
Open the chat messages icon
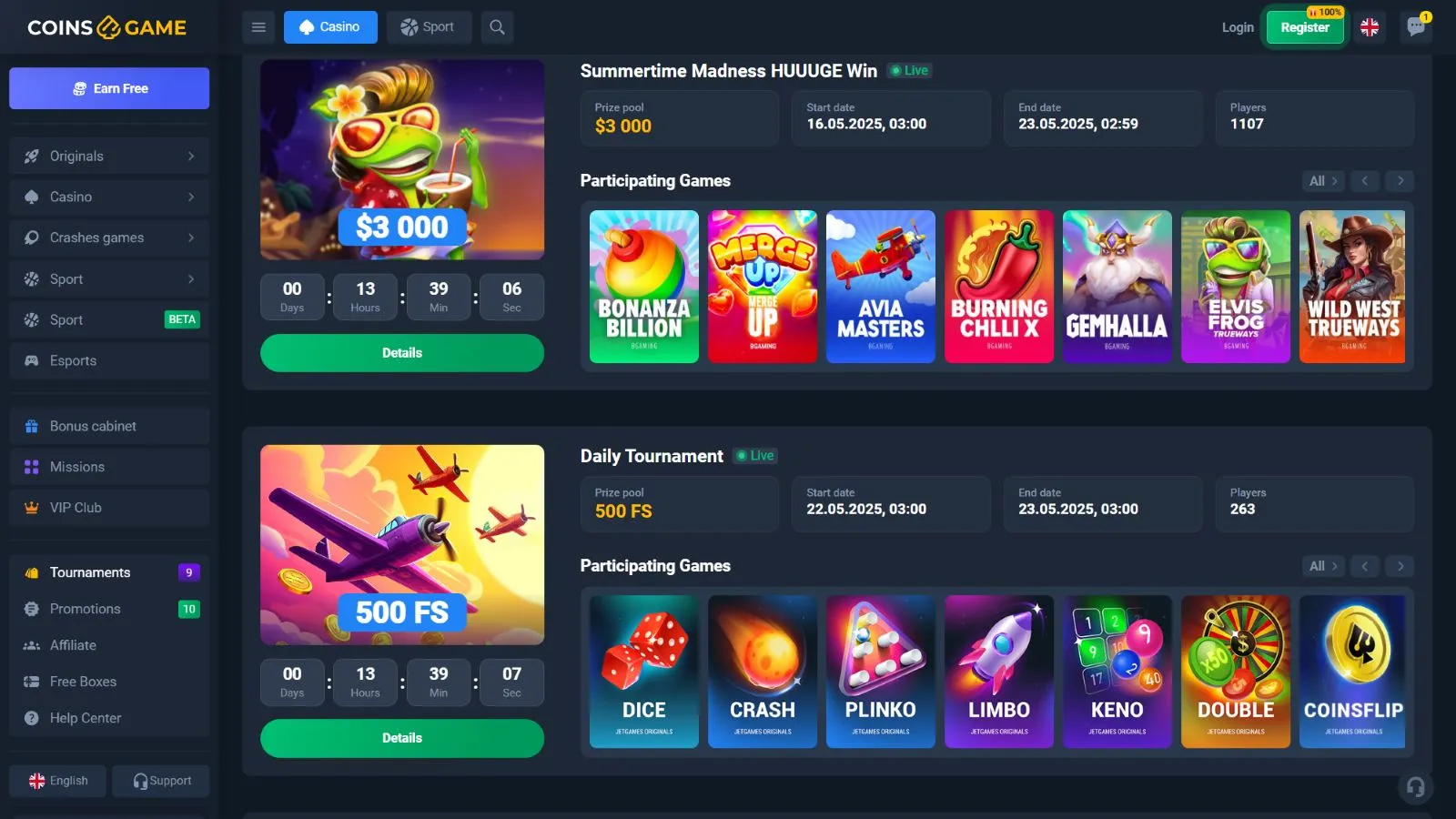click(1416, 26)
